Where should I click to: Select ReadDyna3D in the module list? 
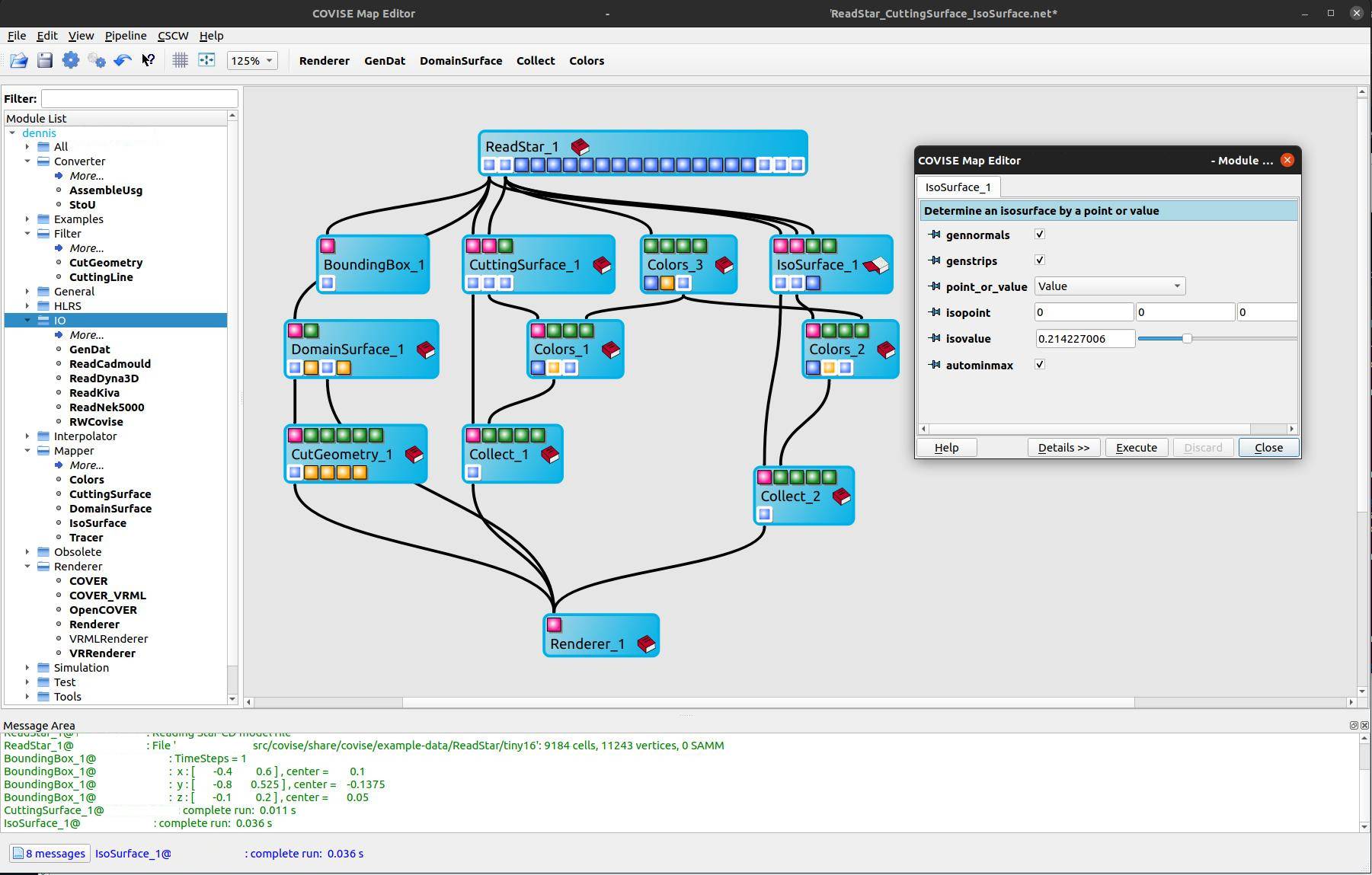tap(104, 378)
